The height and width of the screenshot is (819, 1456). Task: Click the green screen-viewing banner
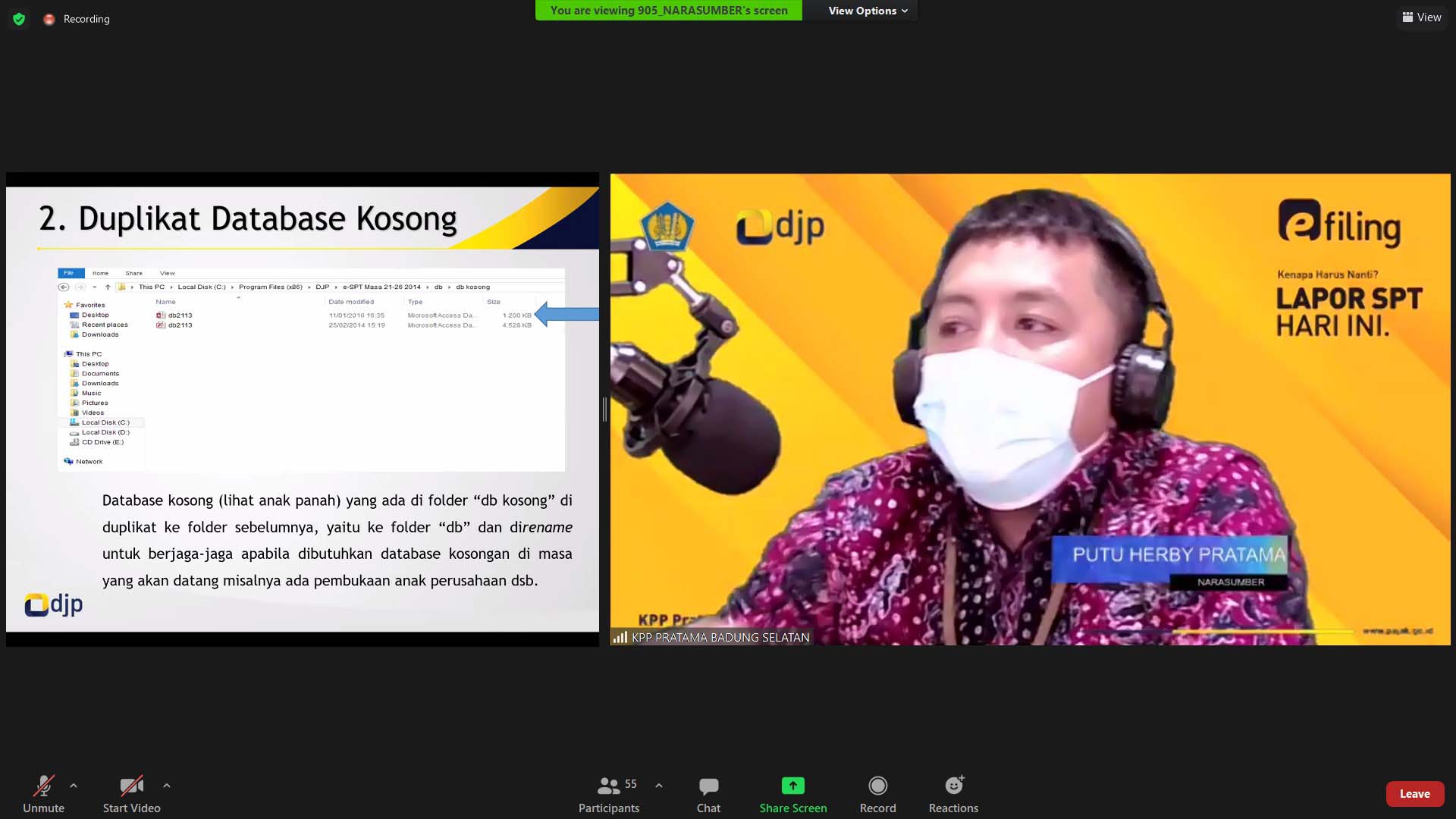pyautogui.click(x=668, y=11)
